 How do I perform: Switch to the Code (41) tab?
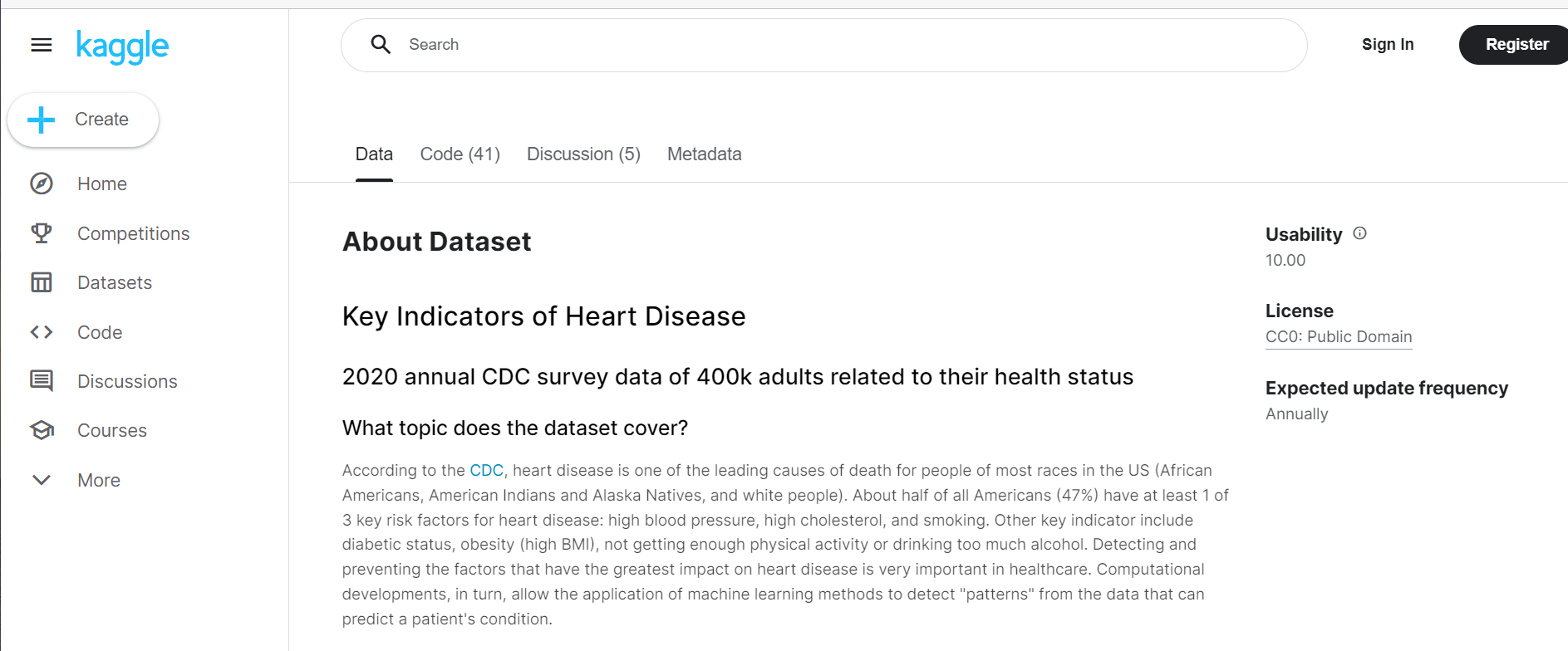pyautogui.click(x=460, y=154)
